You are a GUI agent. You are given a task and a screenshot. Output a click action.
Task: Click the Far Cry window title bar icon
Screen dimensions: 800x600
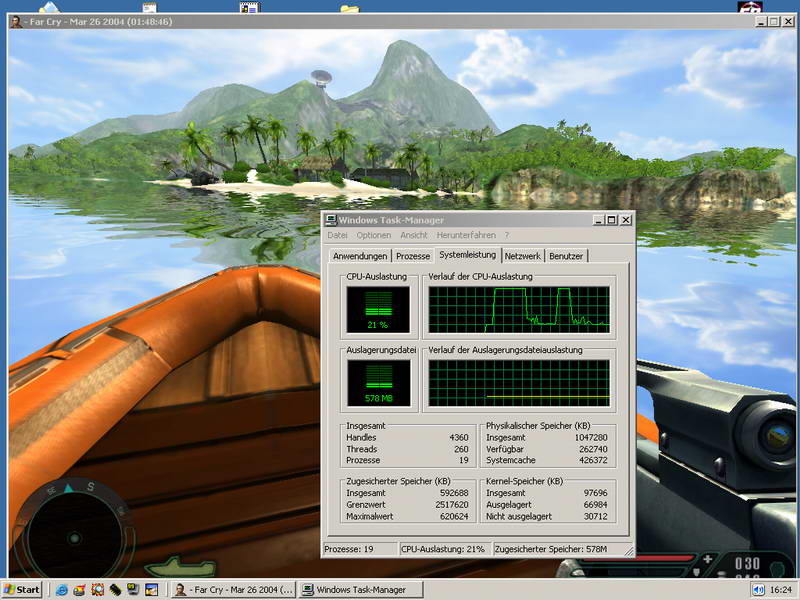point(16,21)
